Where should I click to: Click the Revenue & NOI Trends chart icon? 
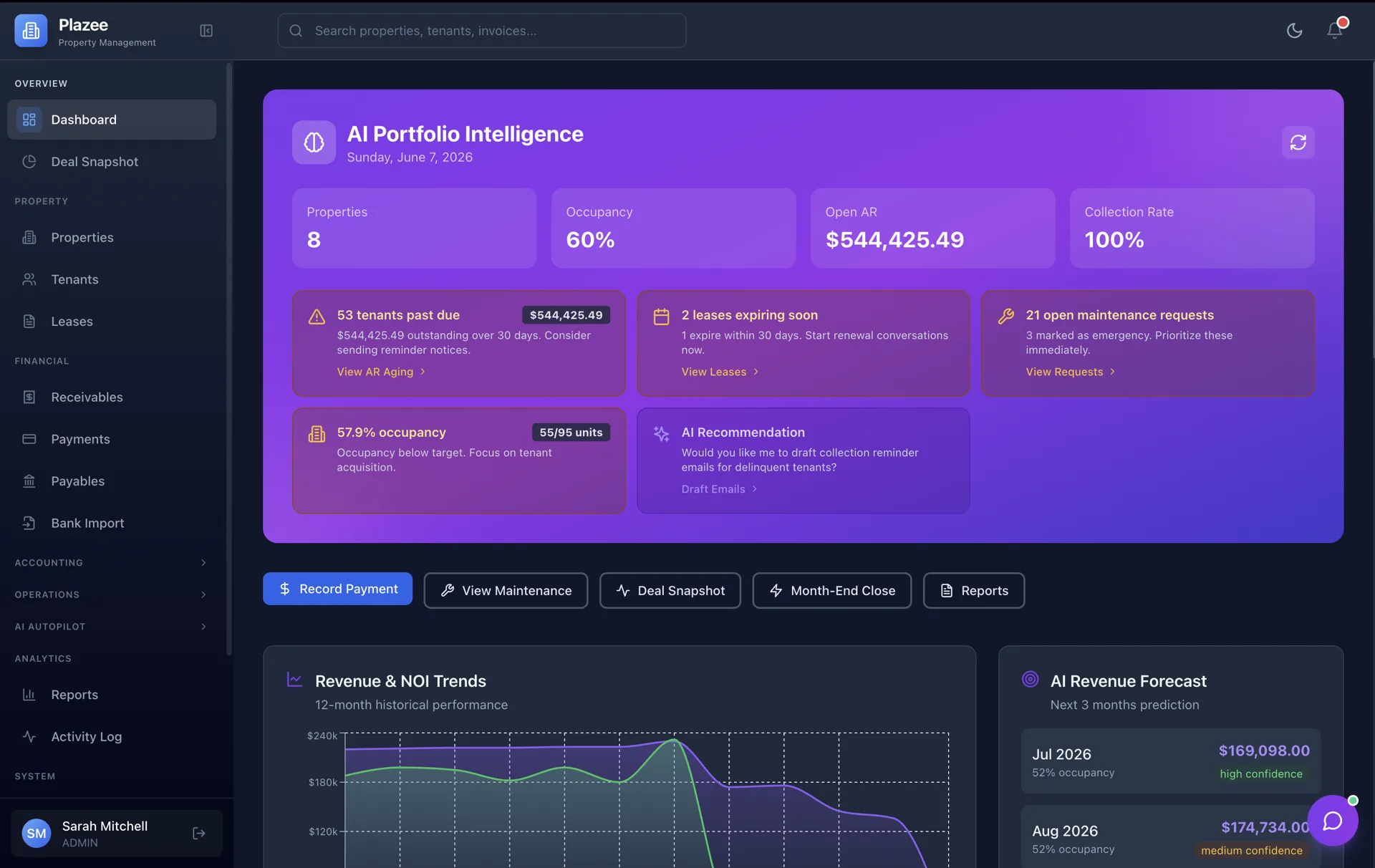[294, 679]
